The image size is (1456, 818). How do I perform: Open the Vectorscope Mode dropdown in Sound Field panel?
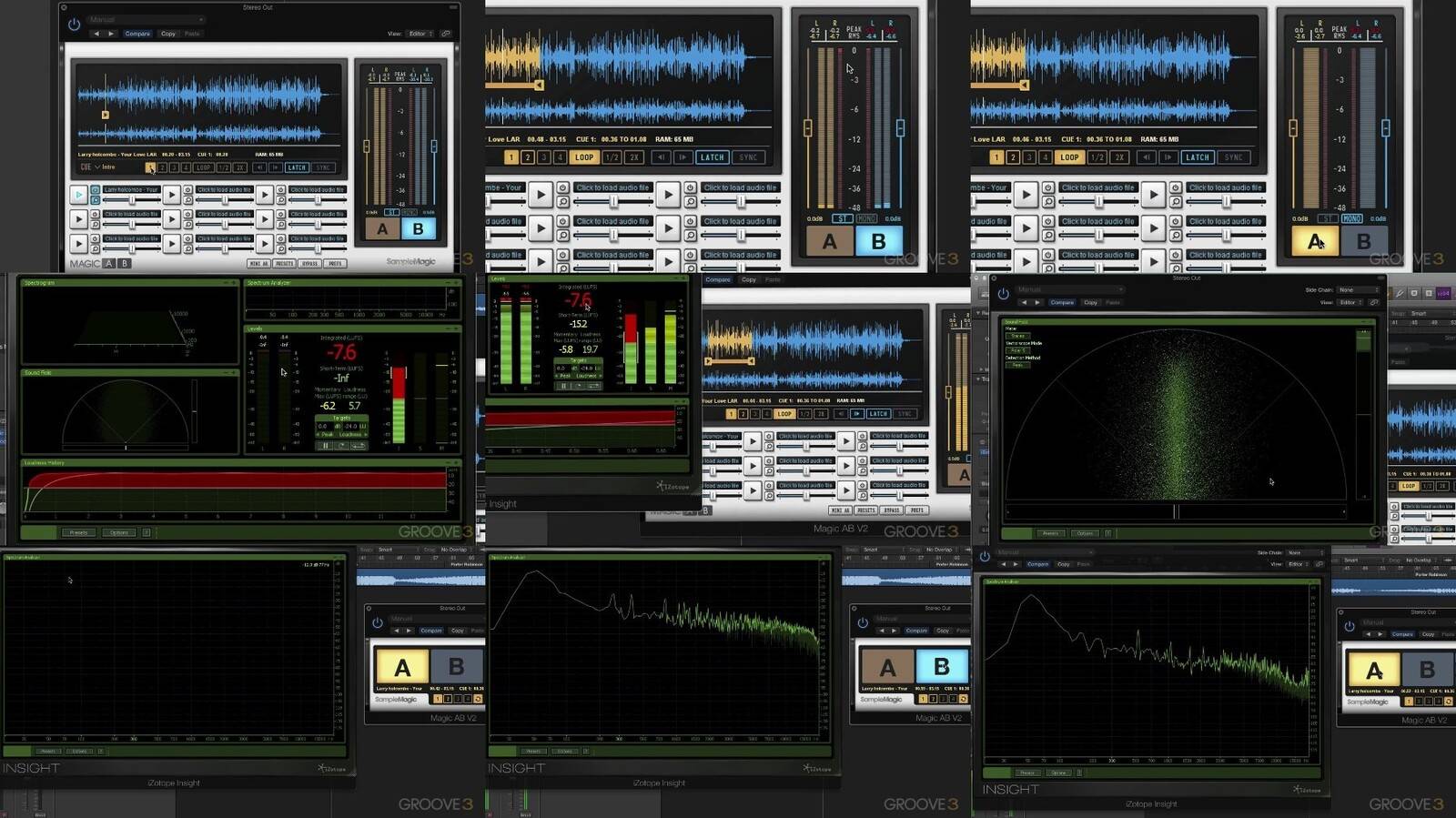1016,350
